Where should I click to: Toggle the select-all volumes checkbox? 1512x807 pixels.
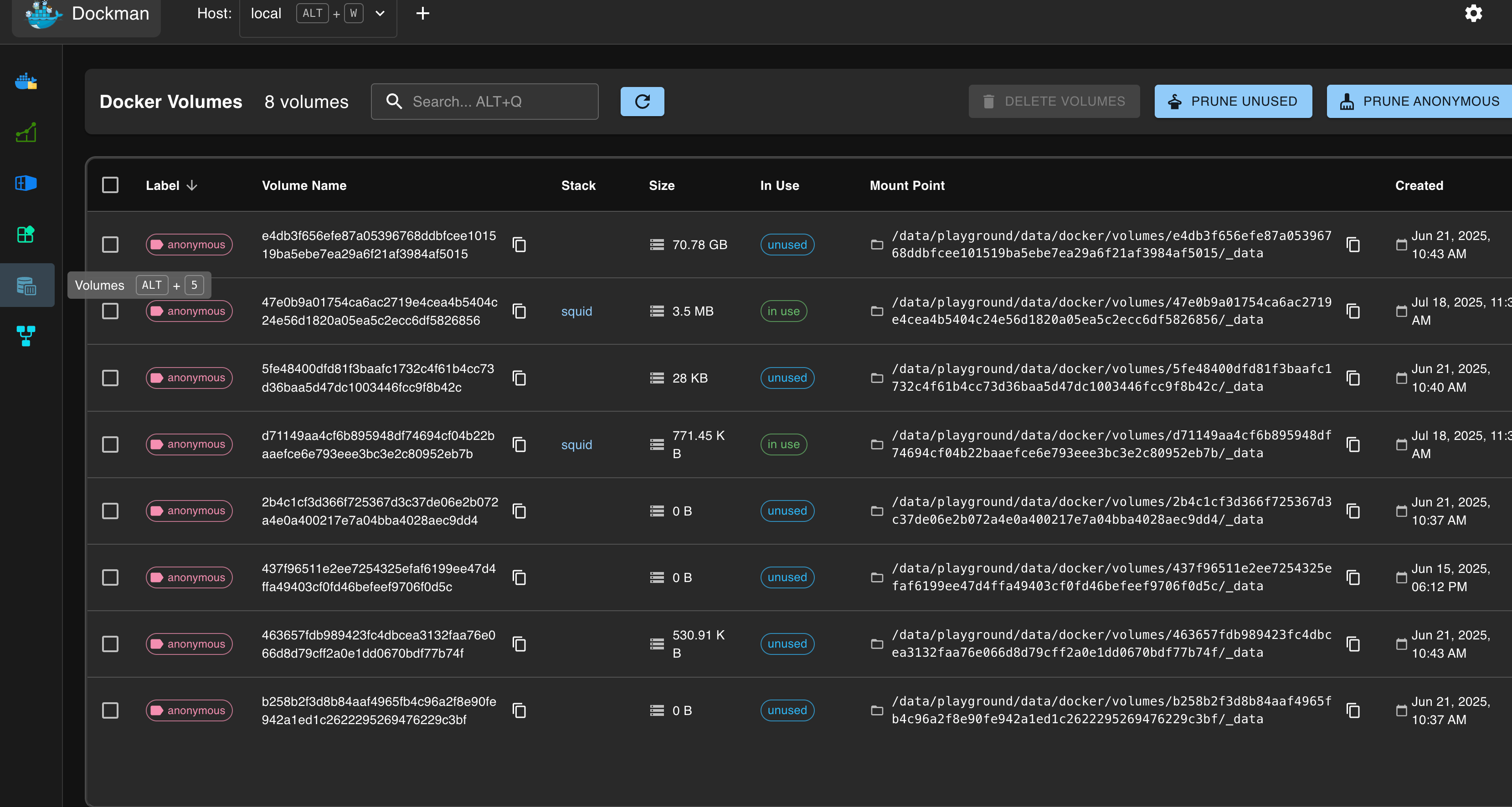tap(110, 185)
